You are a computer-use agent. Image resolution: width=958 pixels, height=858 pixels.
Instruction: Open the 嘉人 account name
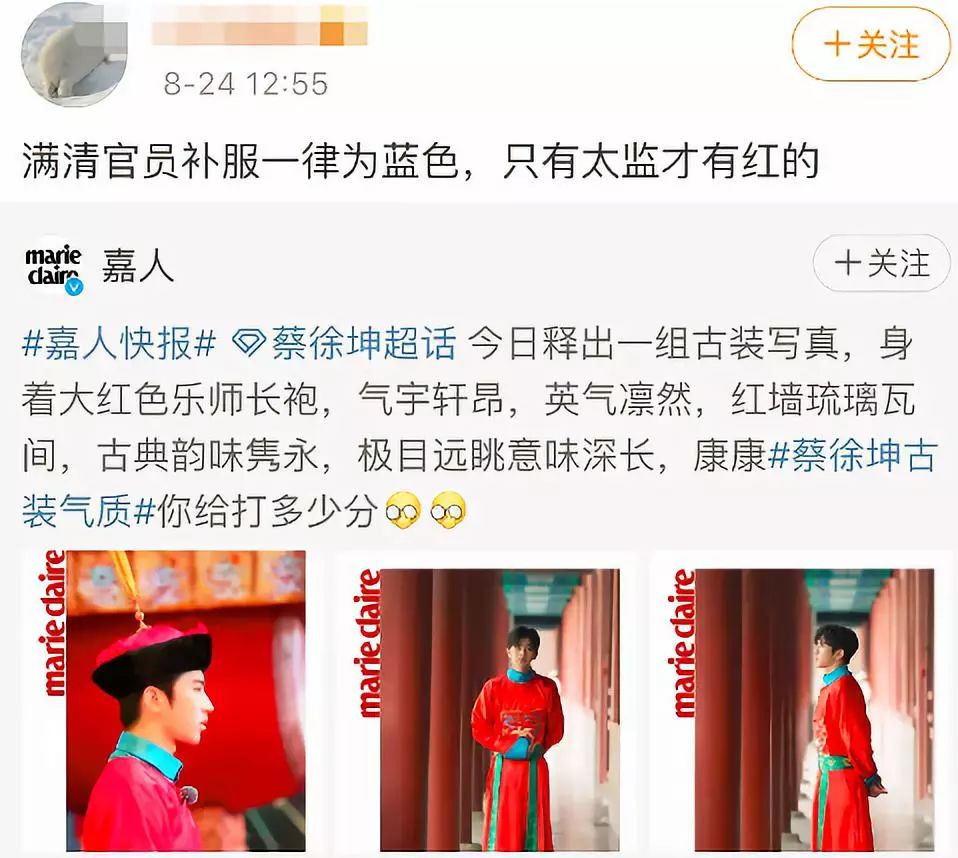pos(138,266)
